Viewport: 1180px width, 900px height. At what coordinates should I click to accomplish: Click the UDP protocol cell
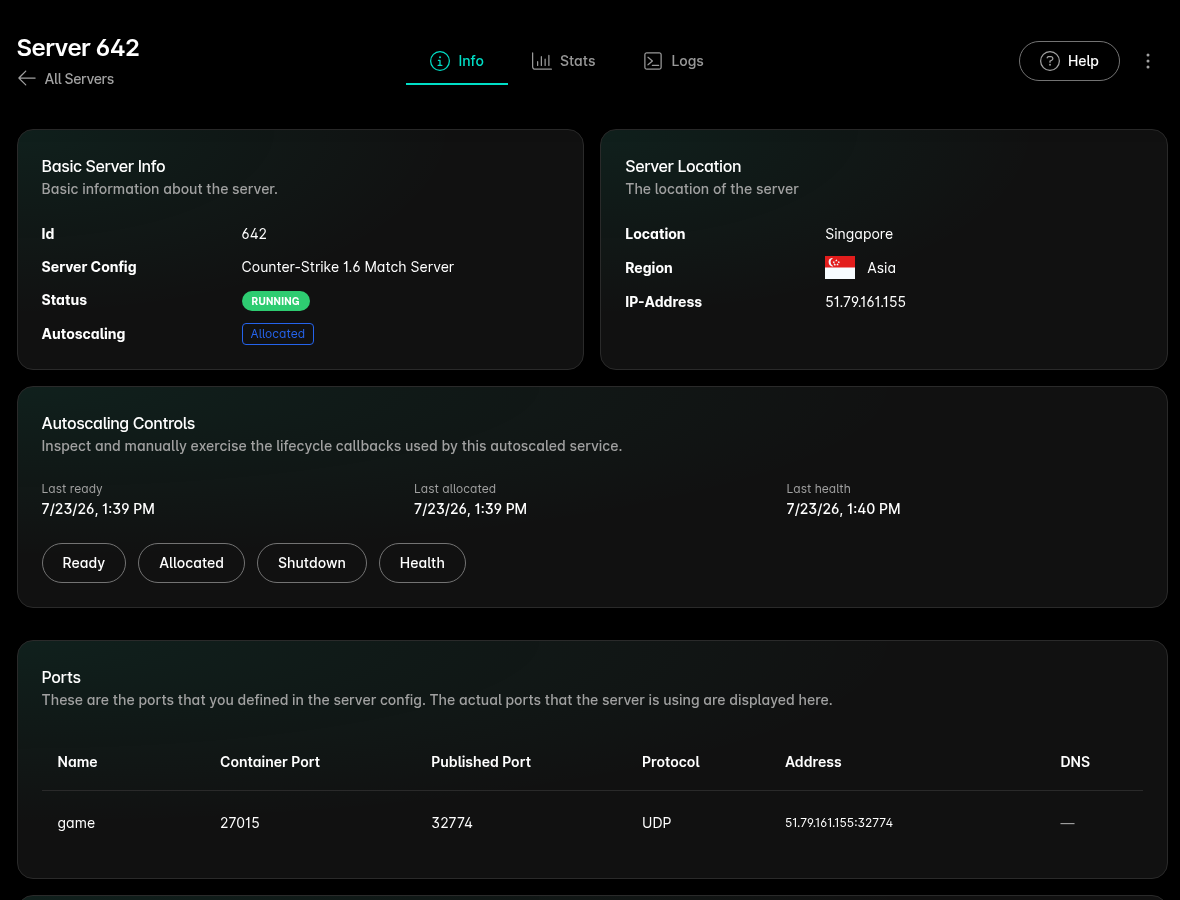click(x=656, y=823)
